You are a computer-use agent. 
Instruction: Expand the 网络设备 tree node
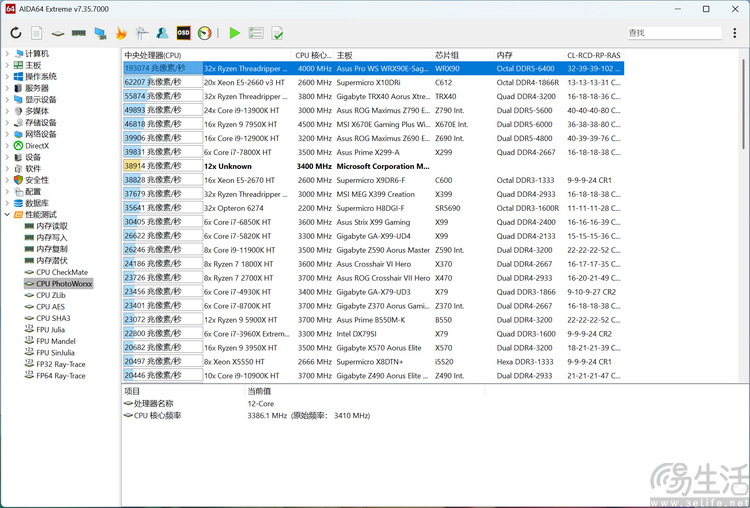click(7, 134)
